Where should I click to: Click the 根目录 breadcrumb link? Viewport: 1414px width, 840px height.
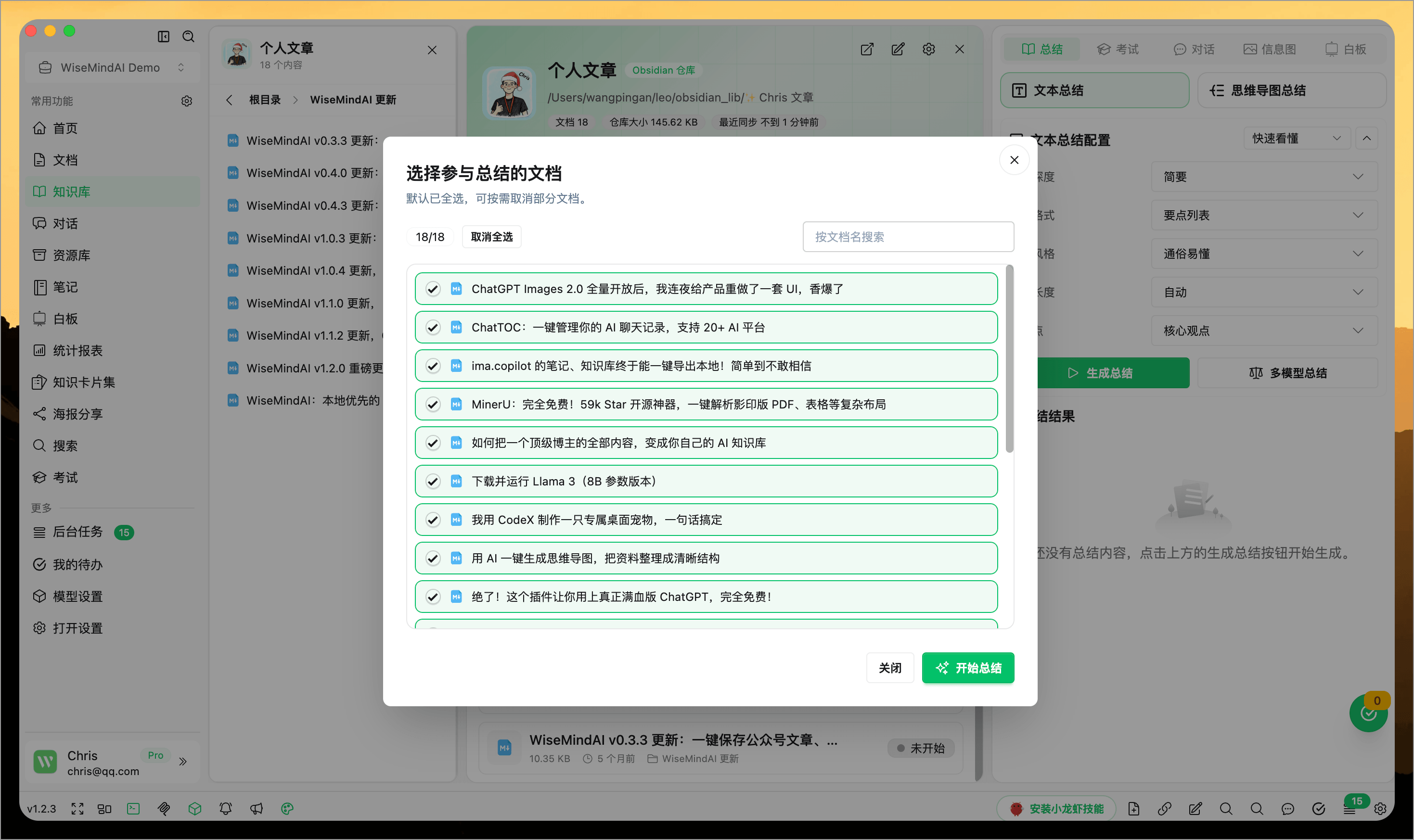coord(265,100)
